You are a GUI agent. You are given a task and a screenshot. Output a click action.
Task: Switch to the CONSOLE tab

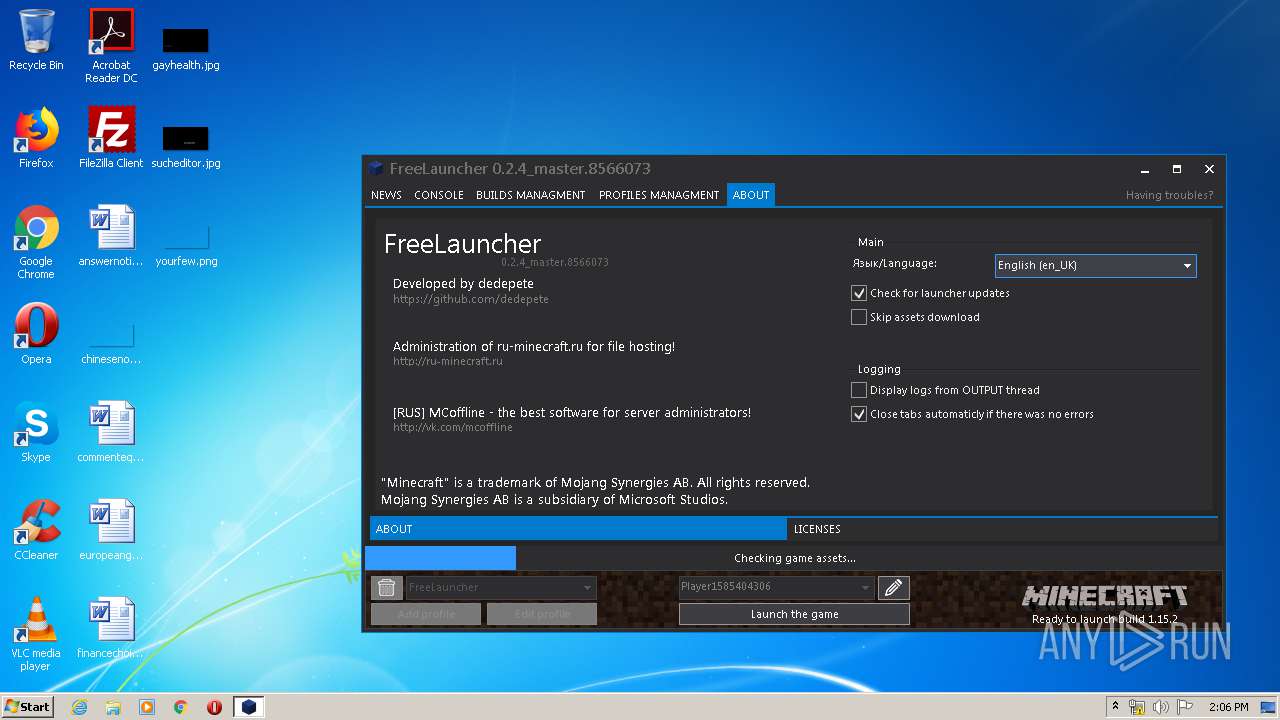tap(439, 195)
